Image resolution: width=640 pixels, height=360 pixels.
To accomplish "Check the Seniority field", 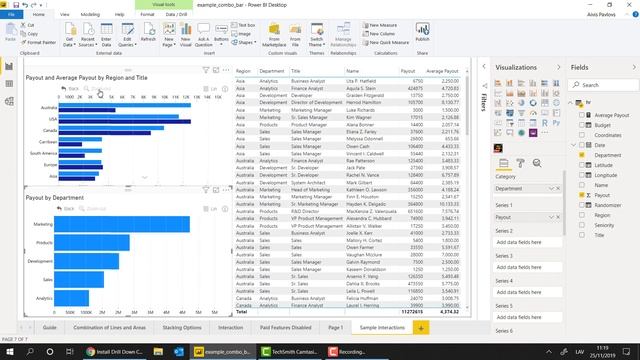I will (582, 225).
